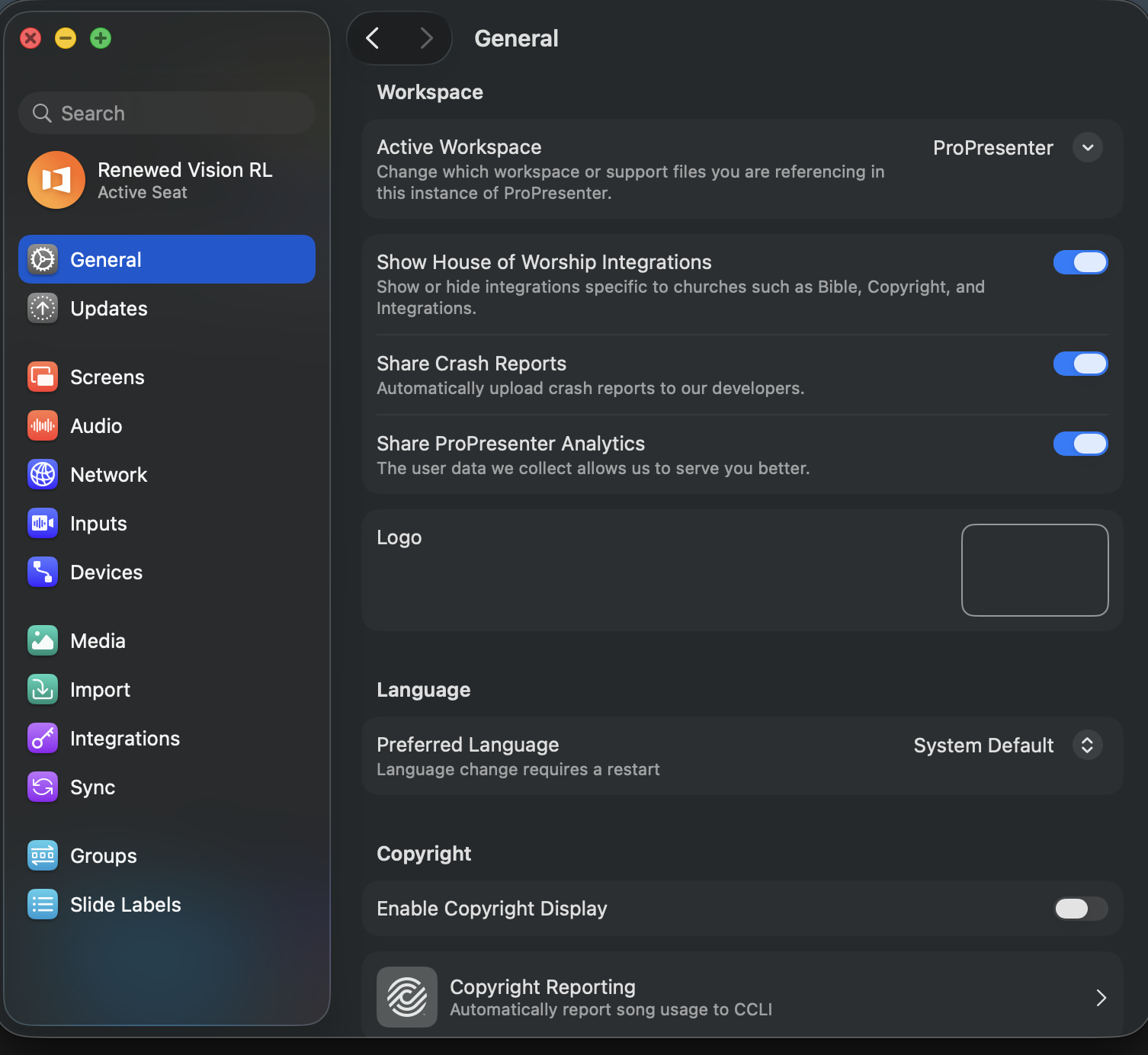Disable the Share Crash Reports switch
Viewport: 1148px width, 1055px height.
1080,364
